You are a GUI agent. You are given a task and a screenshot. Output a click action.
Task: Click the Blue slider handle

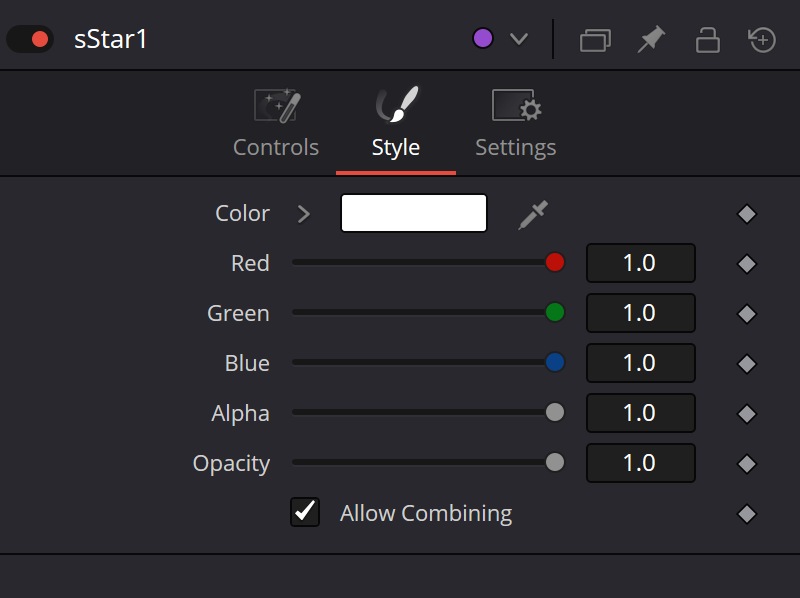tap(555, 362)
